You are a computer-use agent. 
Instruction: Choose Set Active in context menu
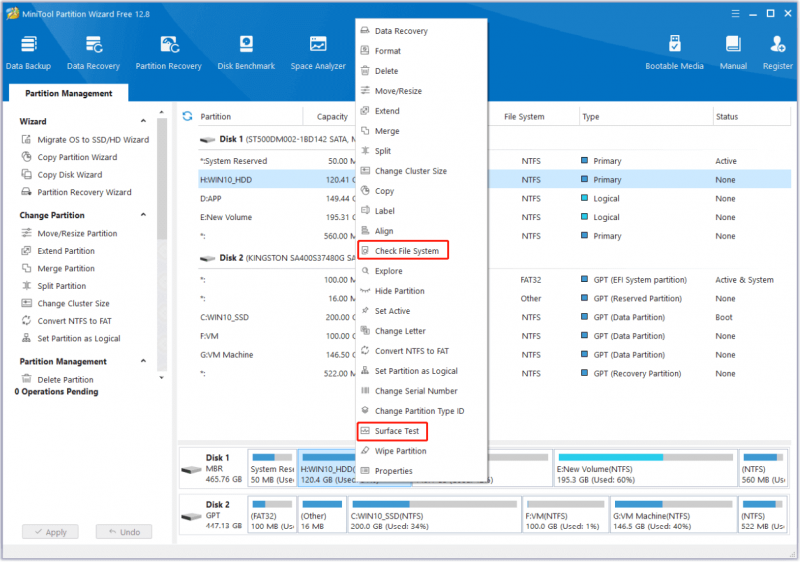pyautogui.click(x=421, y=311)
